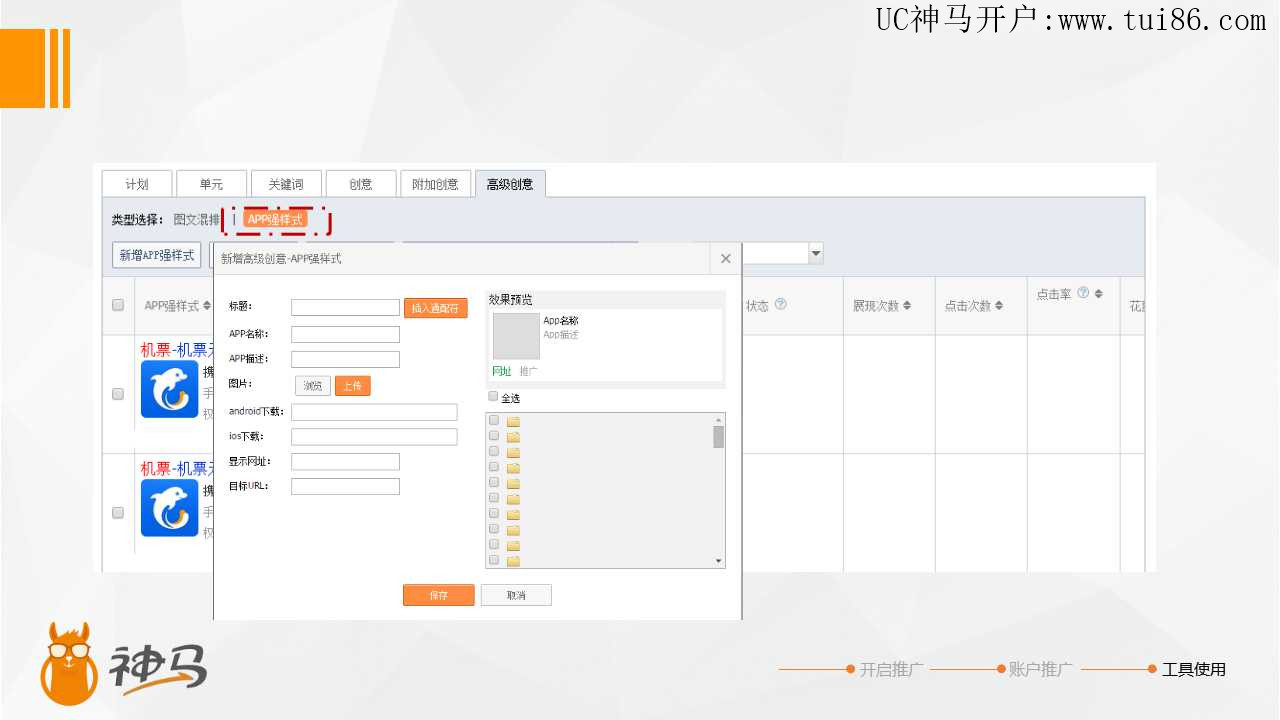Click the 上传 upload button
This screenshot has height=720, width=1280.
(353, 385)
